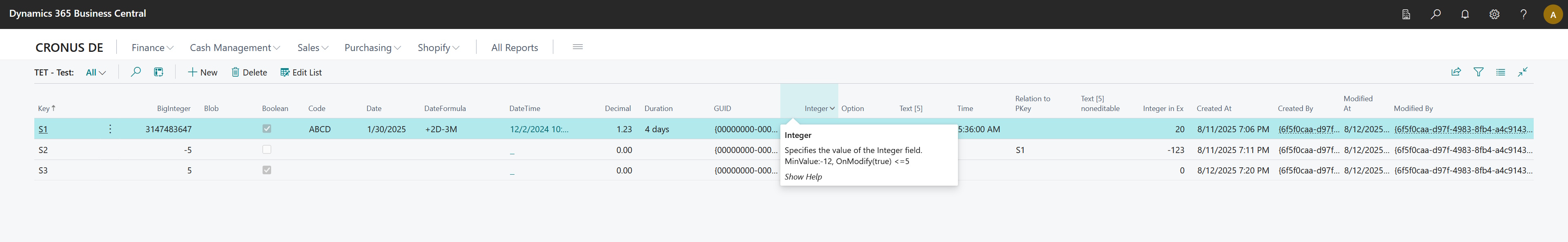This screenshot has width=1568, height=242.
Task: Click the New button
Action: click(x=202, y=72)
